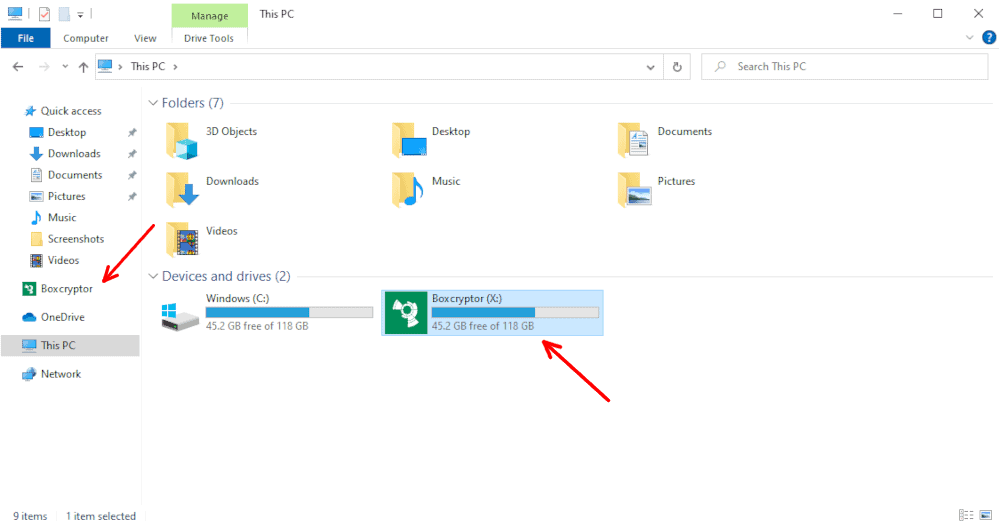The height and width of the screenshot is (527, 1000).
Task: Open the Drive Tools tab
Action: coord(209,38)
